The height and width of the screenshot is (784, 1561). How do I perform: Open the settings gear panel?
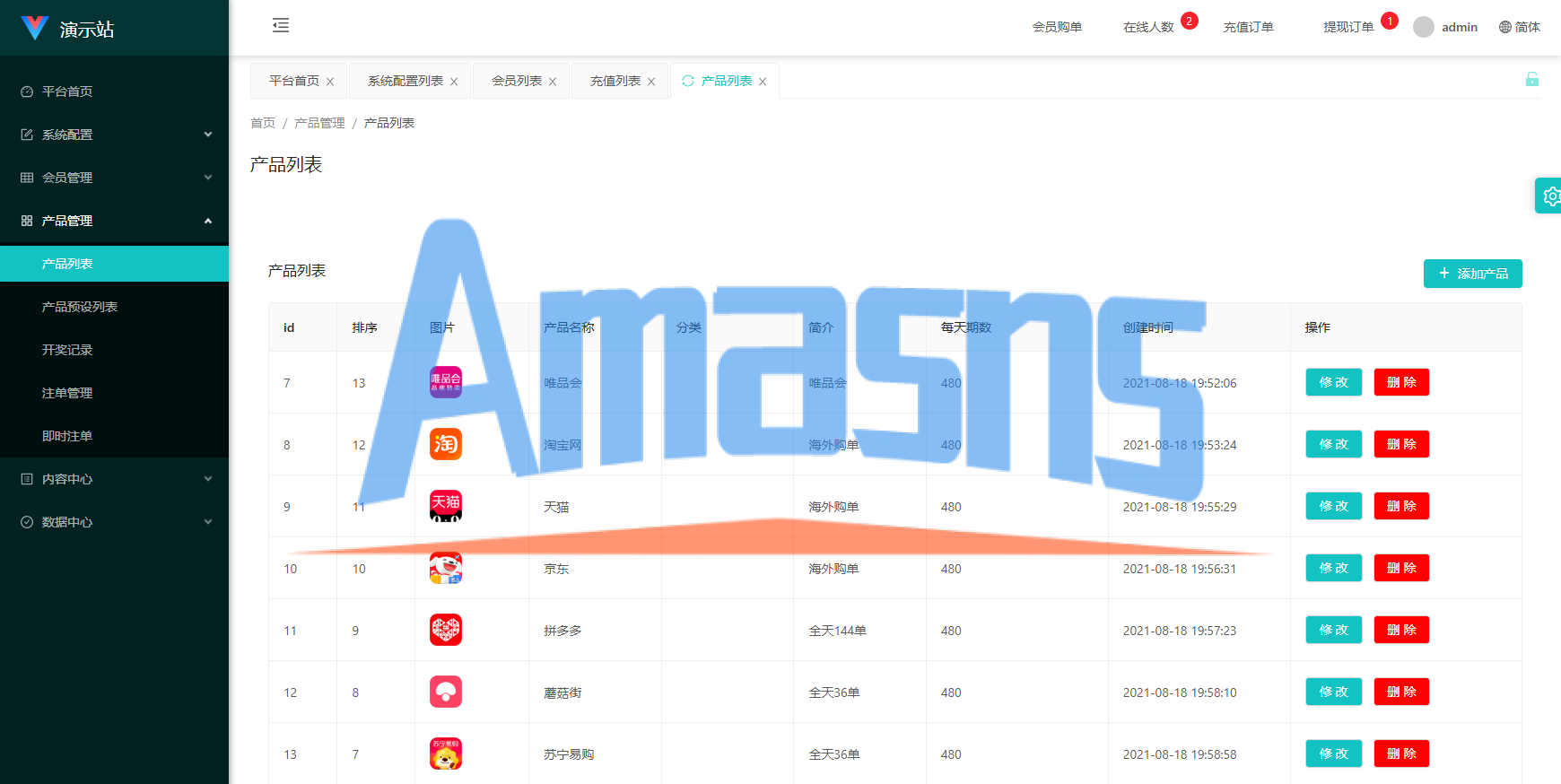tap(1550, 196)
